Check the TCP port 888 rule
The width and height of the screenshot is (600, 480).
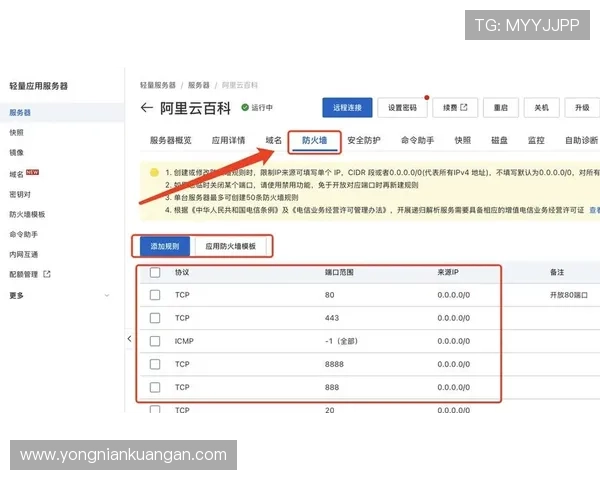(x=155, y=387)
